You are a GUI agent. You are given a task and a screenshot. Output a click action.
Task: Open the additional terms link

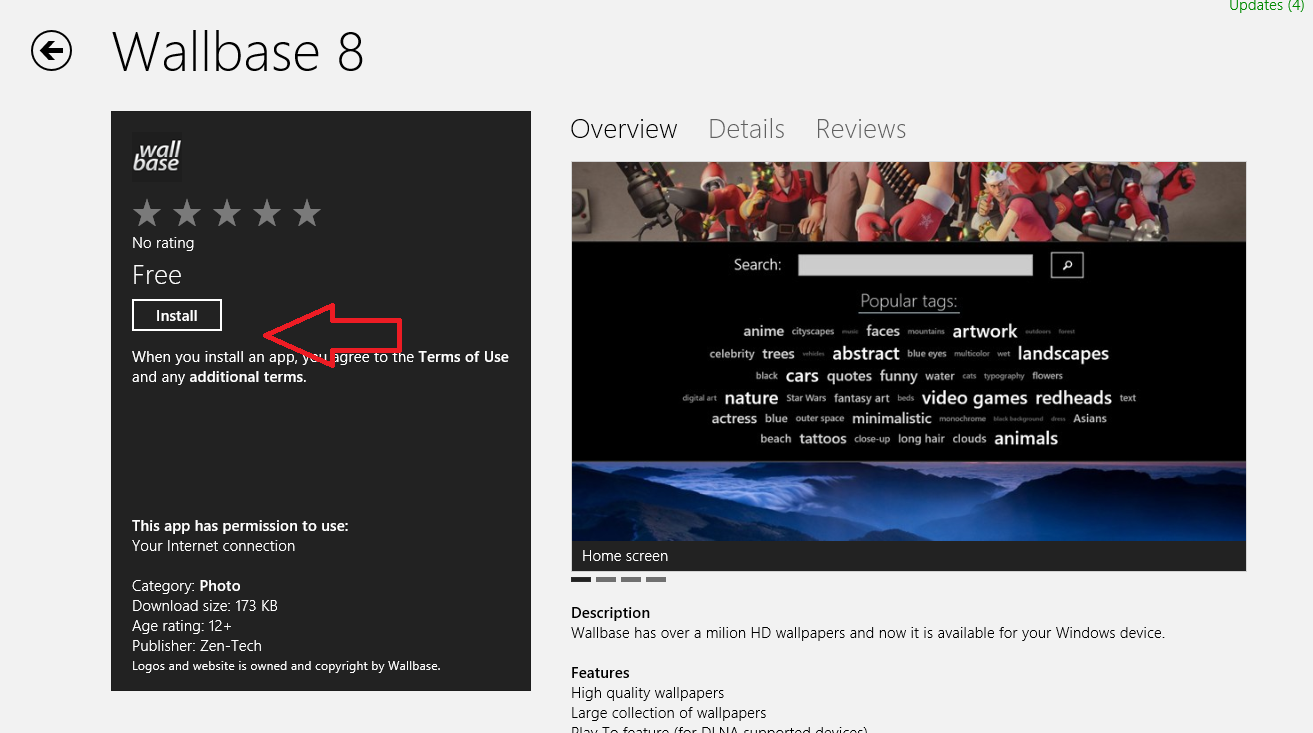(247, 377)
